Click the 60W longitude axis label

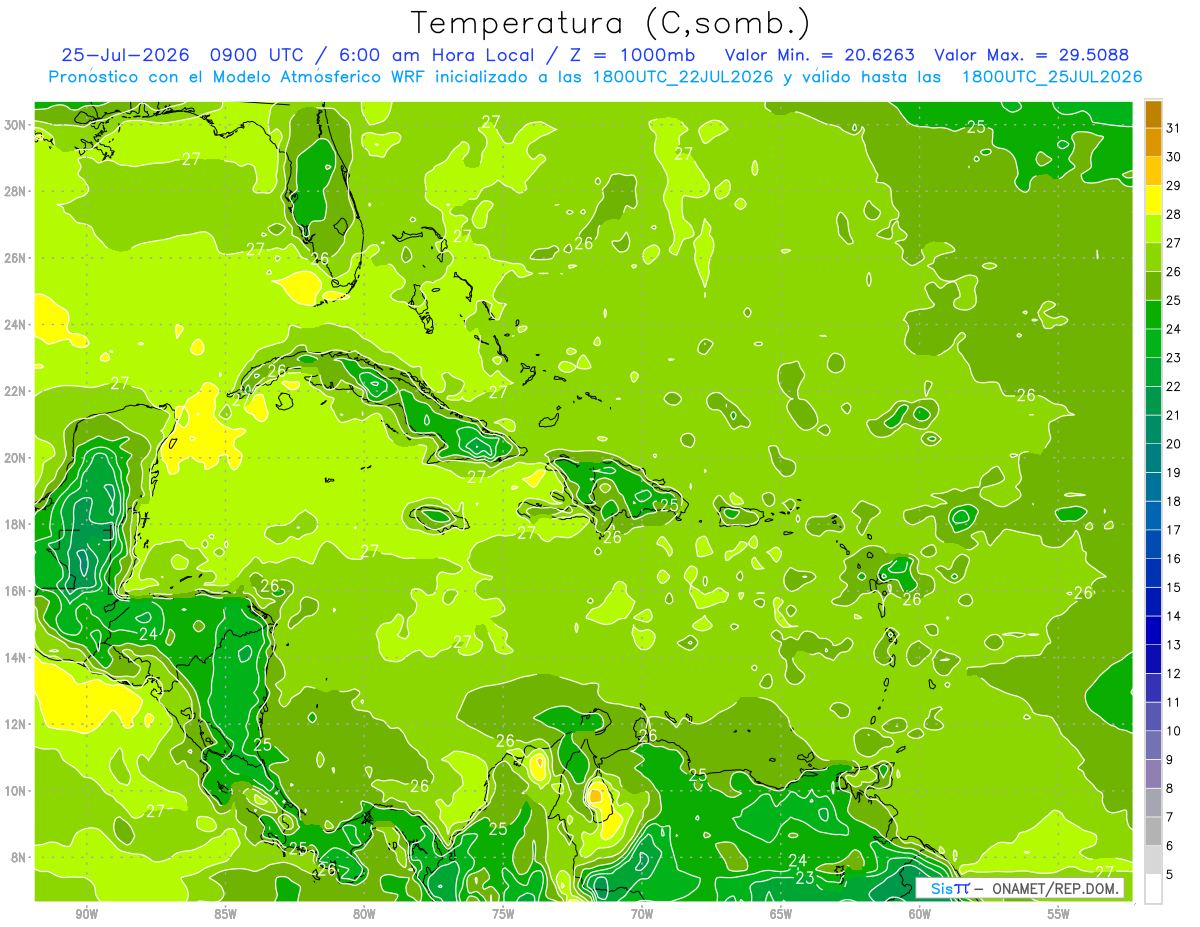tap(920, 914)
